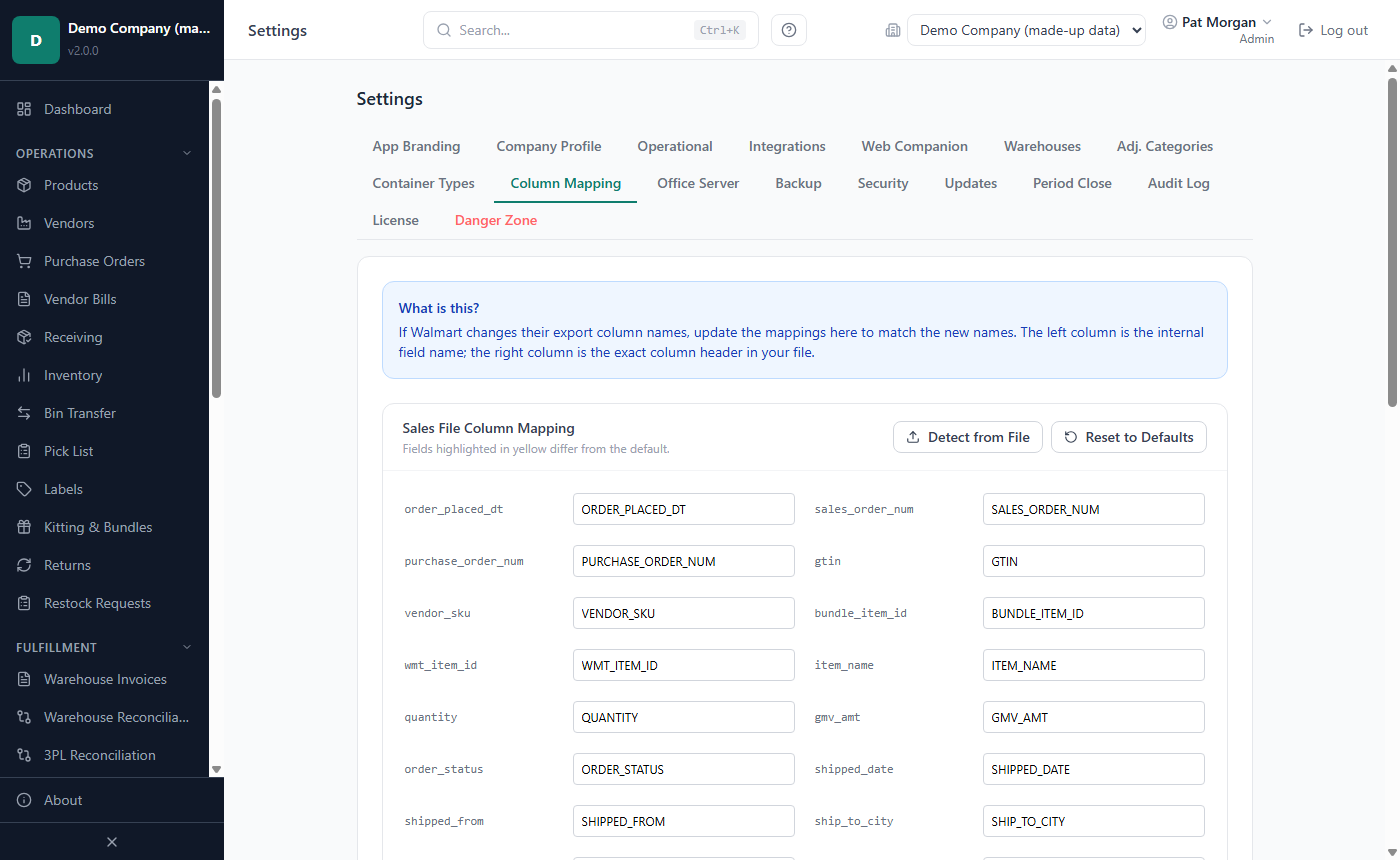The width and height of the screenshot is (1400, 860).
Task: Click the Demo Company logo avatar
Action: click(36, 40)
